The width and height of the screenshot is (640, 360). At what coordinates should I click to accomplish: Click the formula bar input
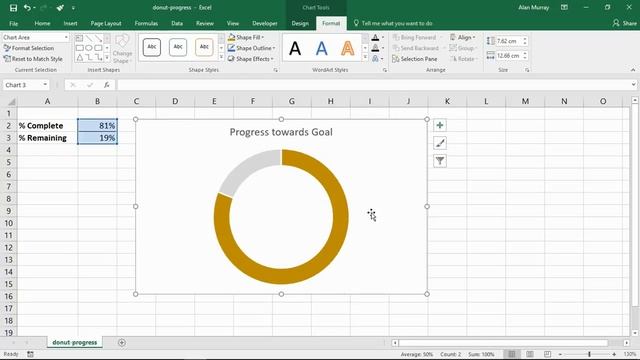point(373,85)
